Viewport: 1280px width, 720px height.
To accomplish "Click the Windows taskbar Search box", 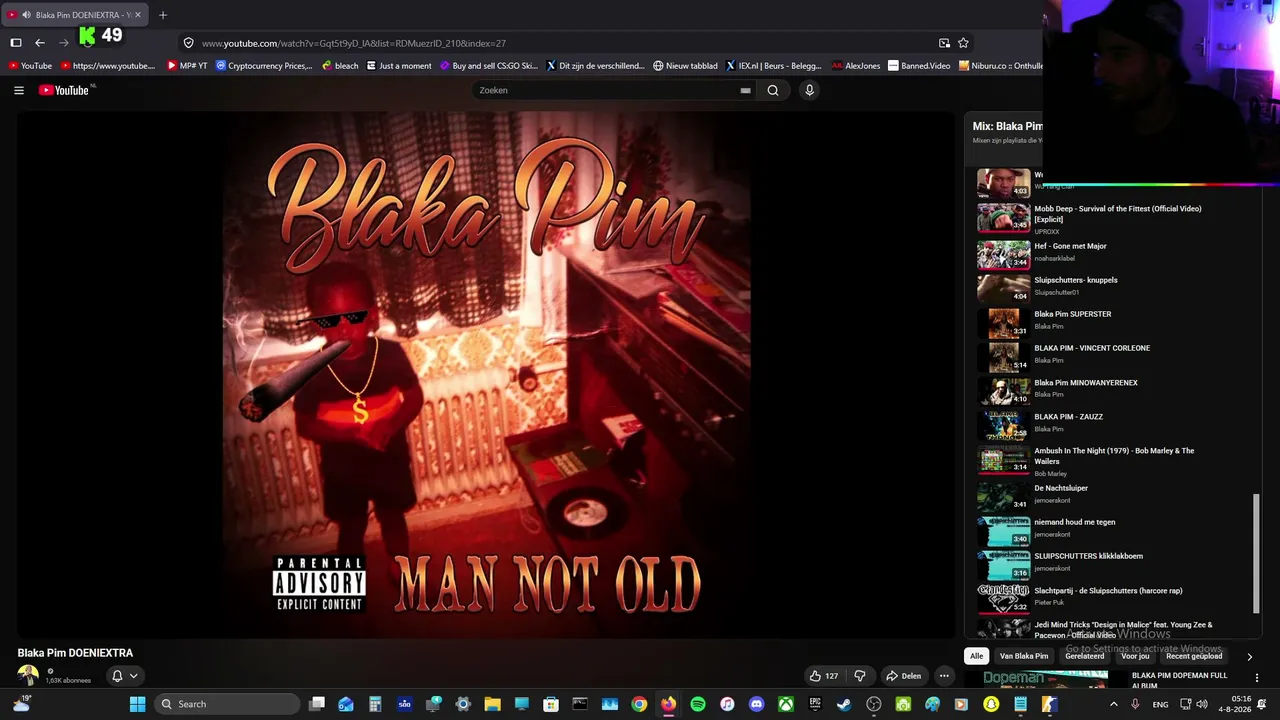I will coord(228,704).
